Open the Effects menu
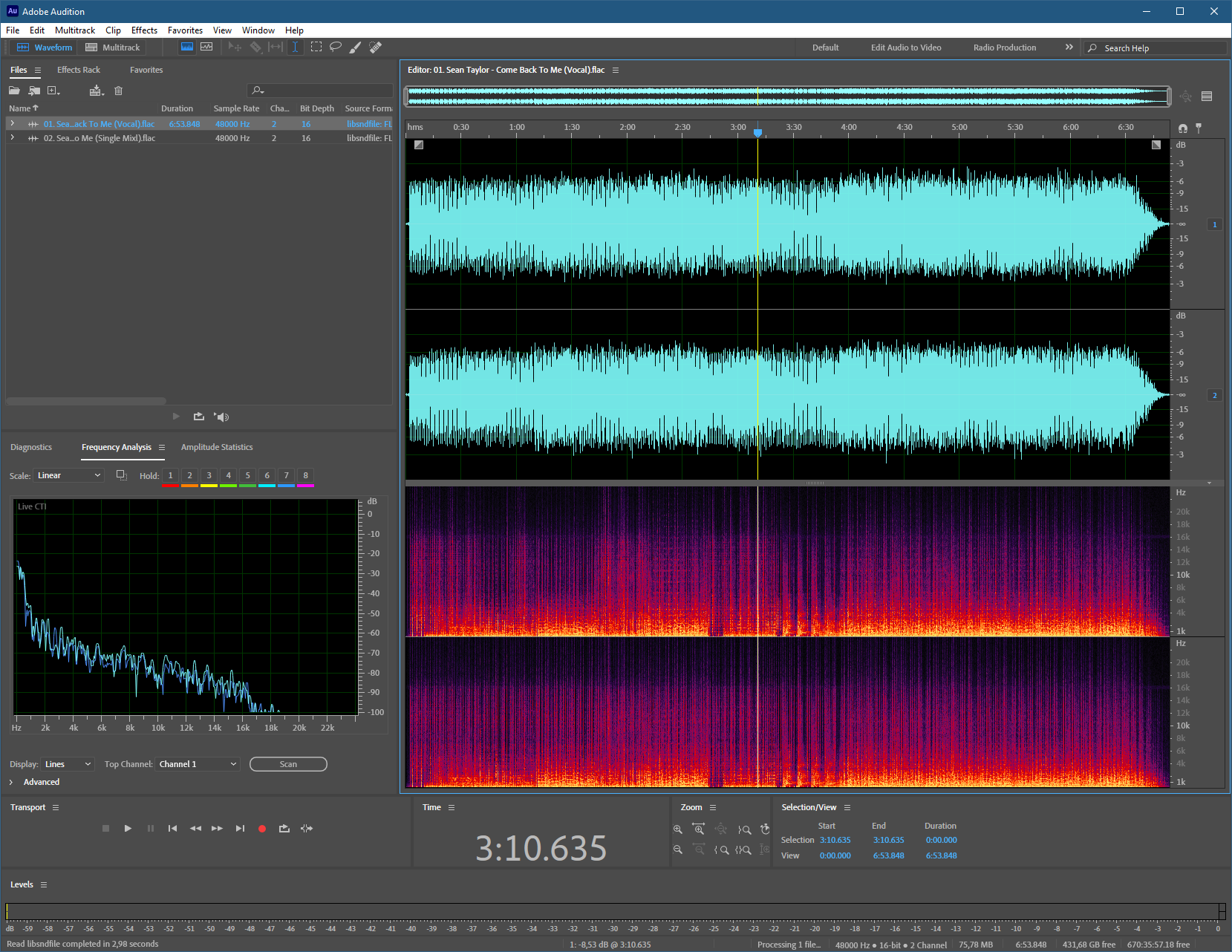The height and width of the screenshot is (952, 1232). (144, 30)
